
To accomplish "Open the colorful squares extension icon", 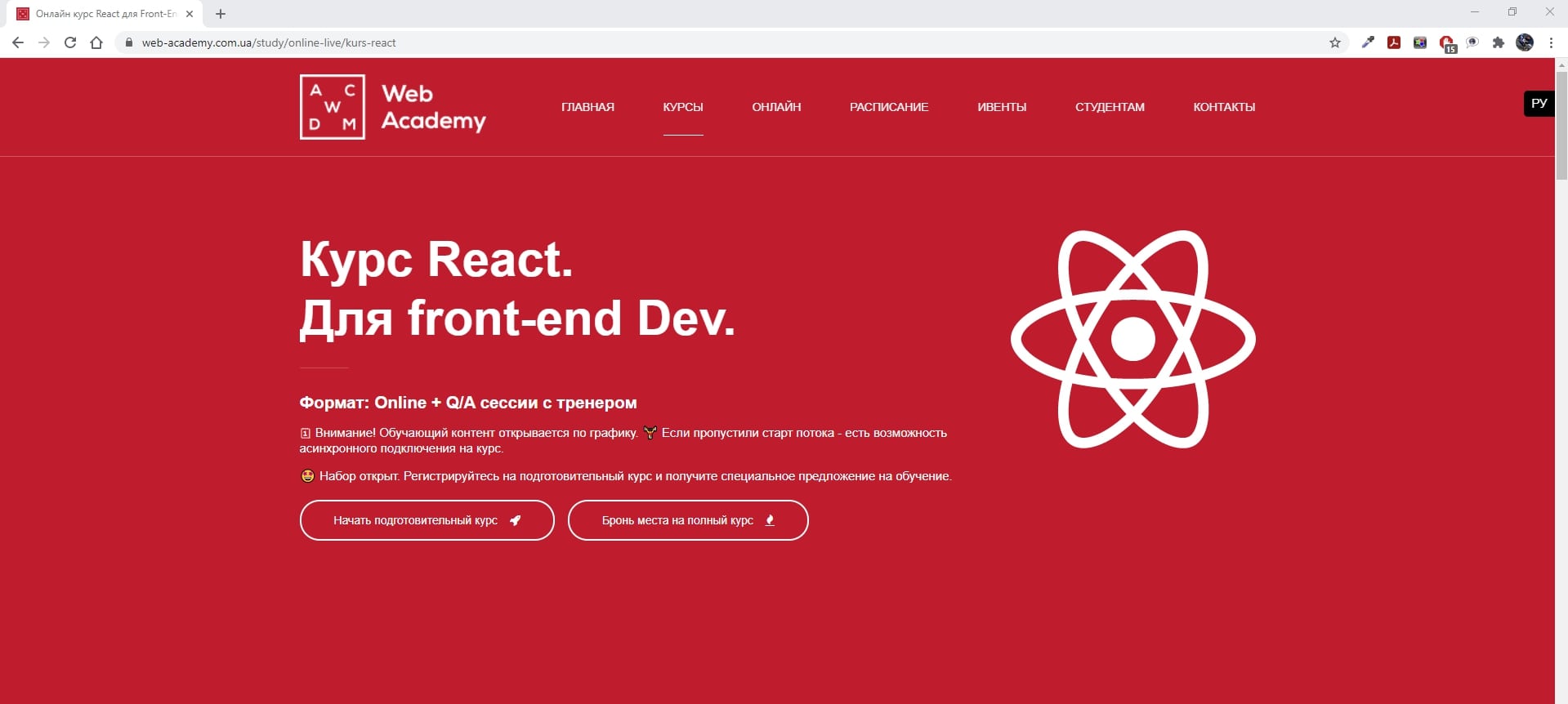I will click(x=1420, y=42).
